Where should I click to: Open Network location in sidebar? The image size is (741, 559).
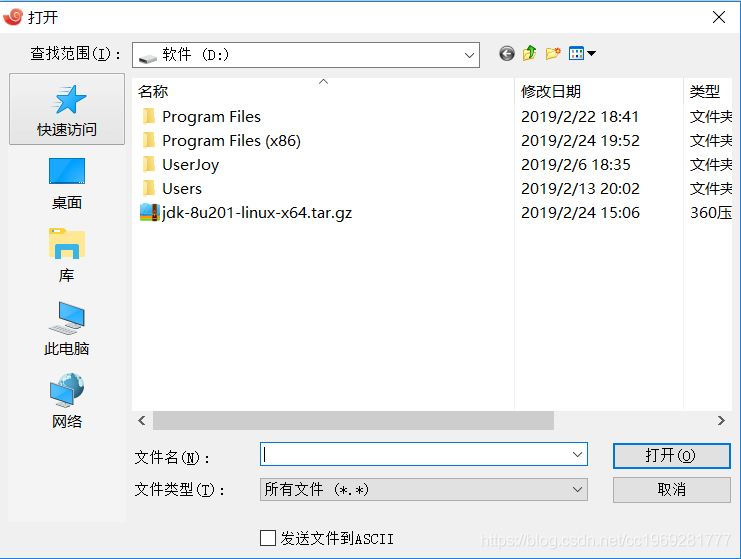click(67, 401)
